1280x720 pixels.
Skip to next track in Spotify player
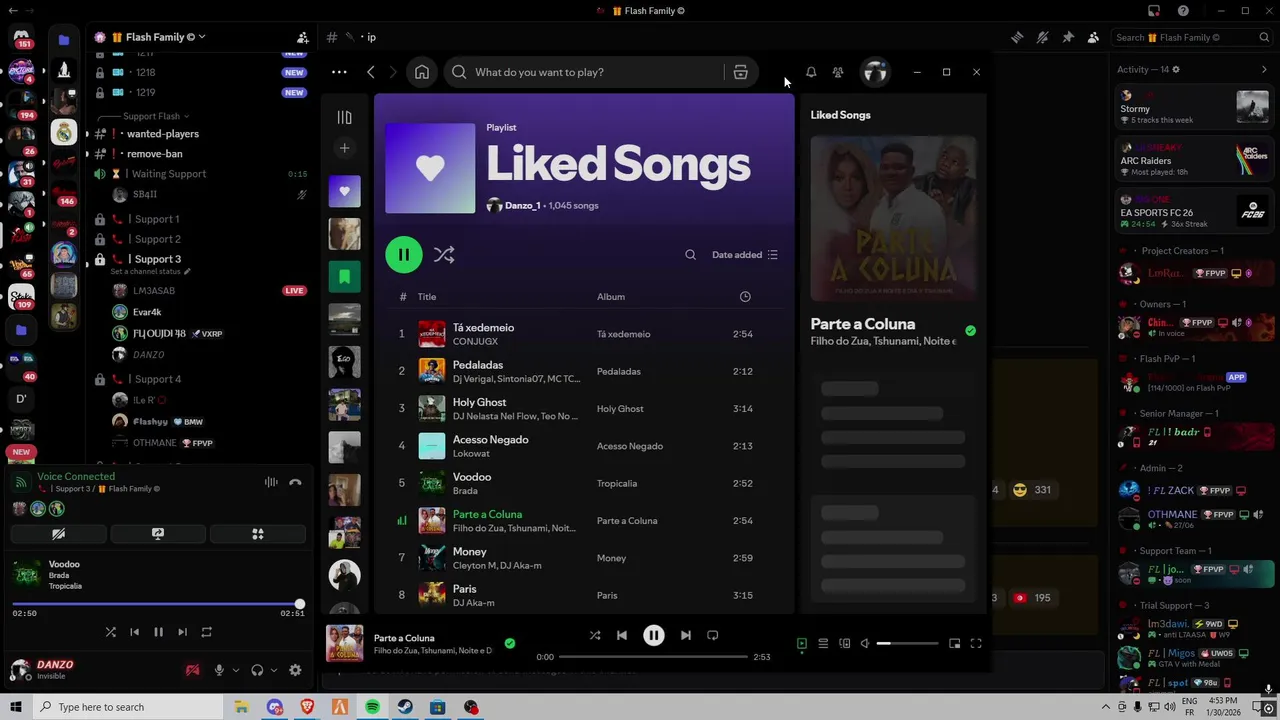(686, 635)
